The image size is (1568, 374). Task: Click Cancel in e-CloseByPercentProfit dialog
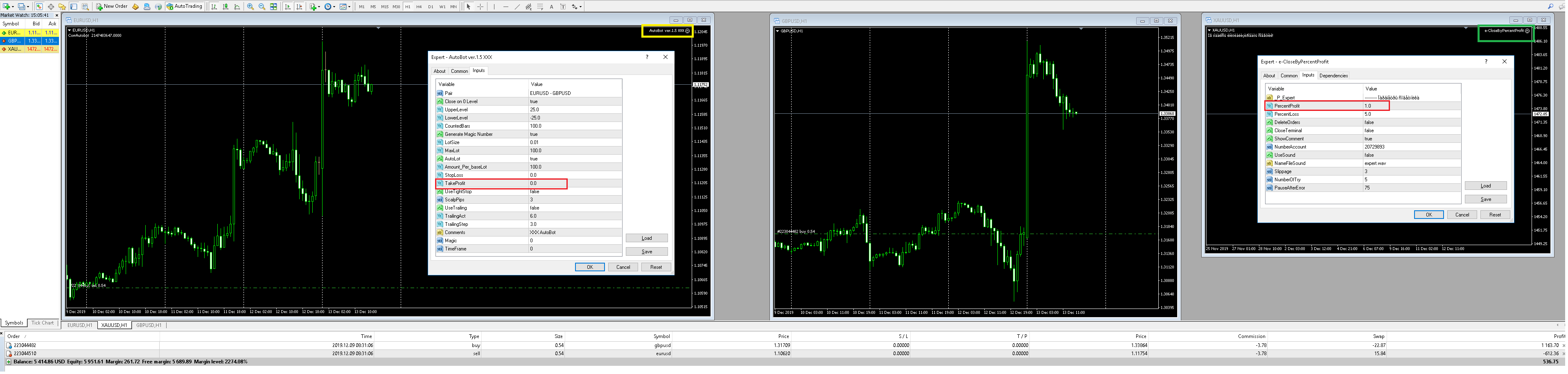tap(1462, 215)
